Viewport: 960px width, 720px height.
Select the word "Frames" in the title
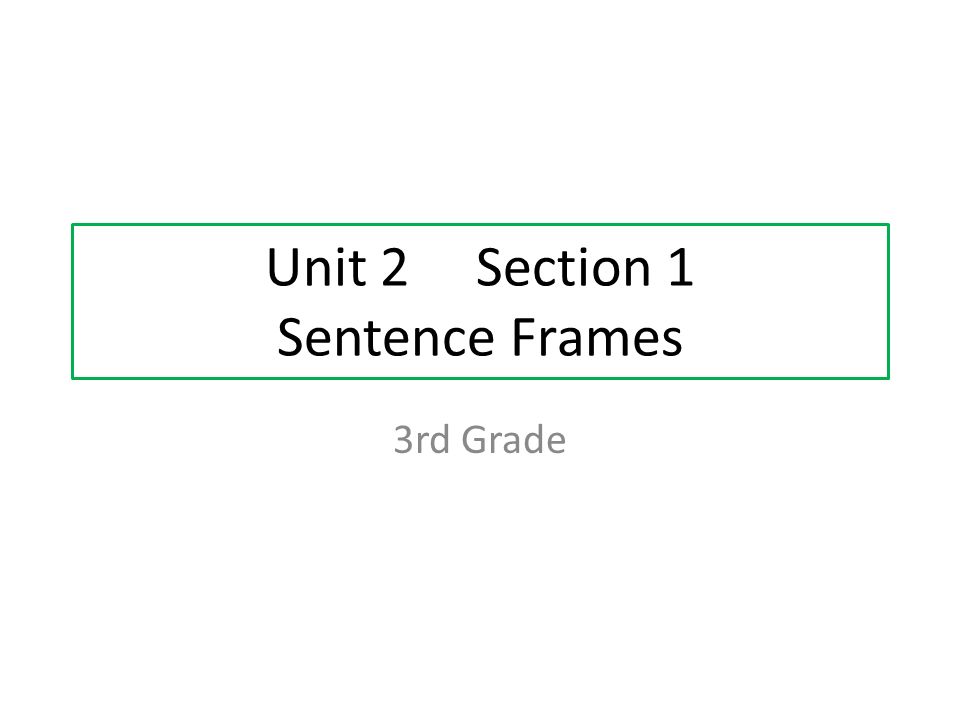(597, 338)
